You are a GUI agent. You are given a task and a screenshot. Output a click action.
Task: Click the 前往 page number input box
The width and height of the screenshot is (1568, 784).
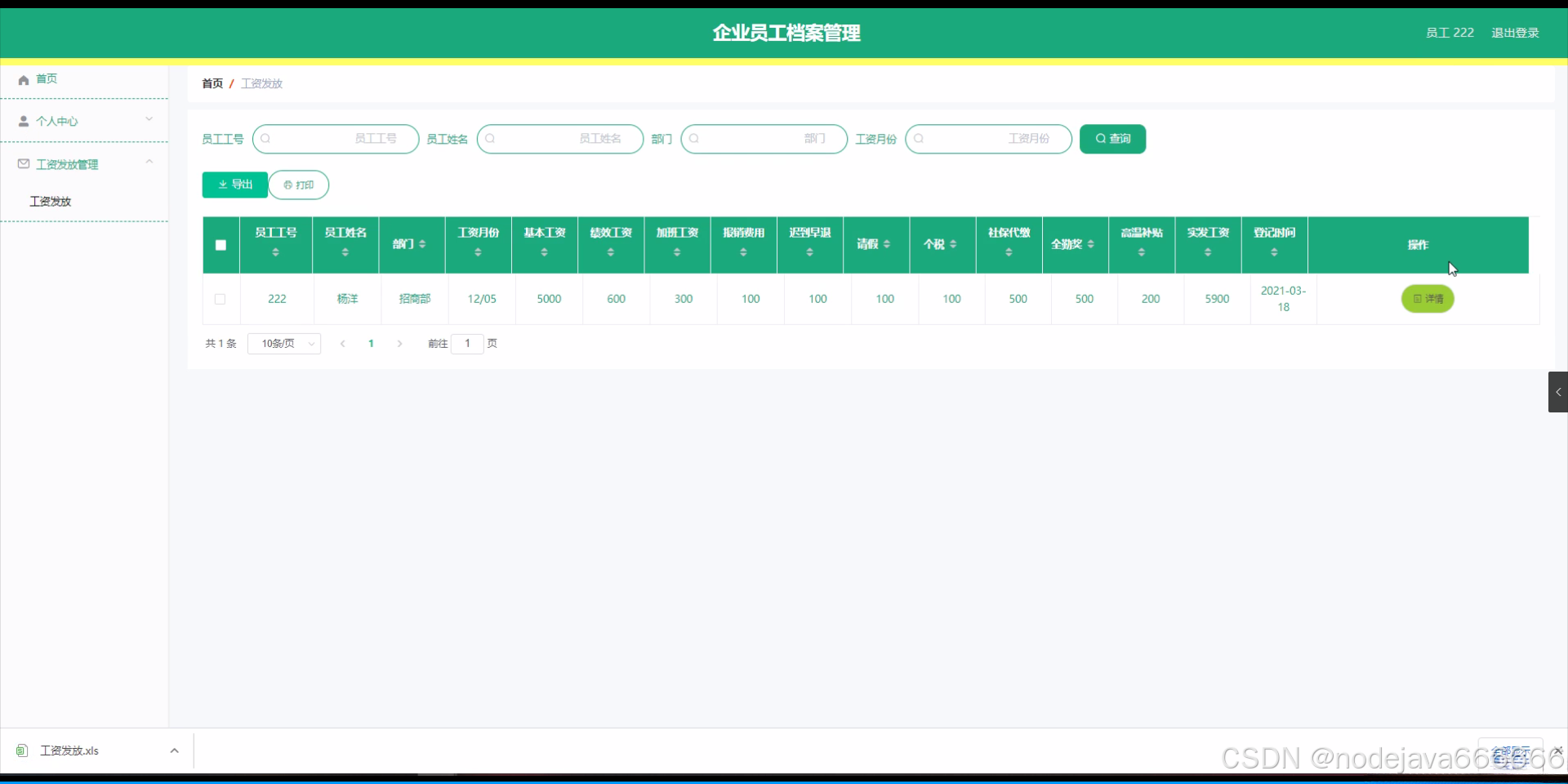point(467,344)
